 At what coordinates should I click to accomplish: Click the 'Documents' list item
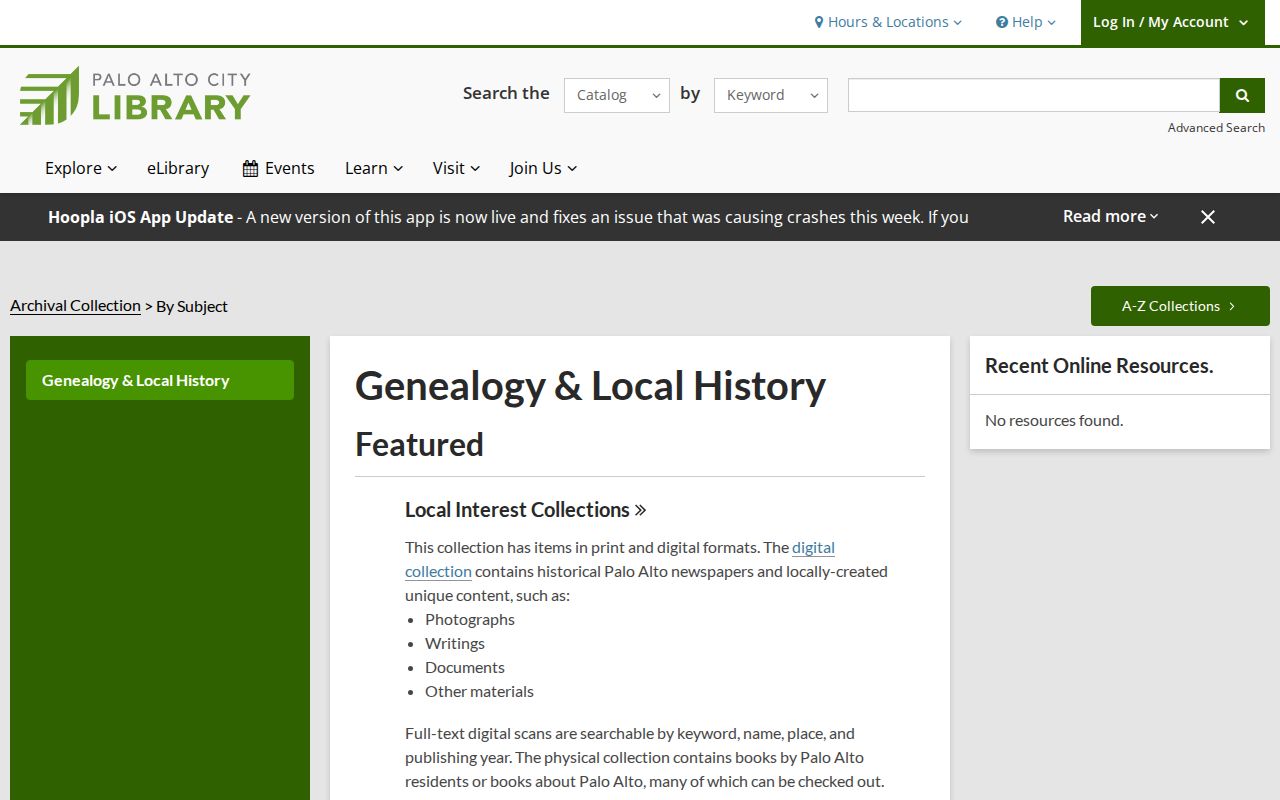pos(465,667)
